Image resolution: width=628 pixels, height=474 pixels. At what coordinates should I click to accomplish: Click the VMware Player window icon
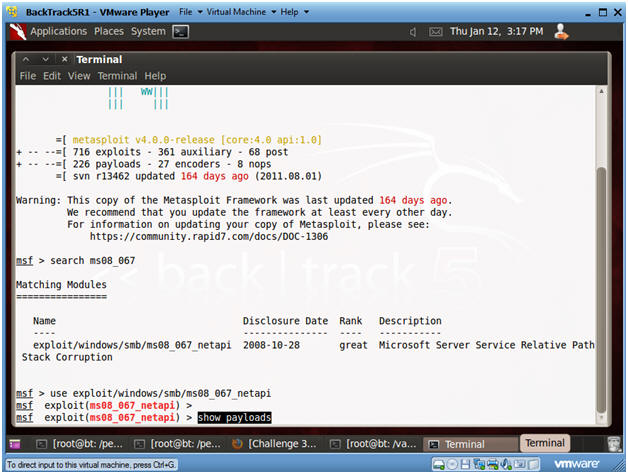pyautogui.click(x=12, y=12)
